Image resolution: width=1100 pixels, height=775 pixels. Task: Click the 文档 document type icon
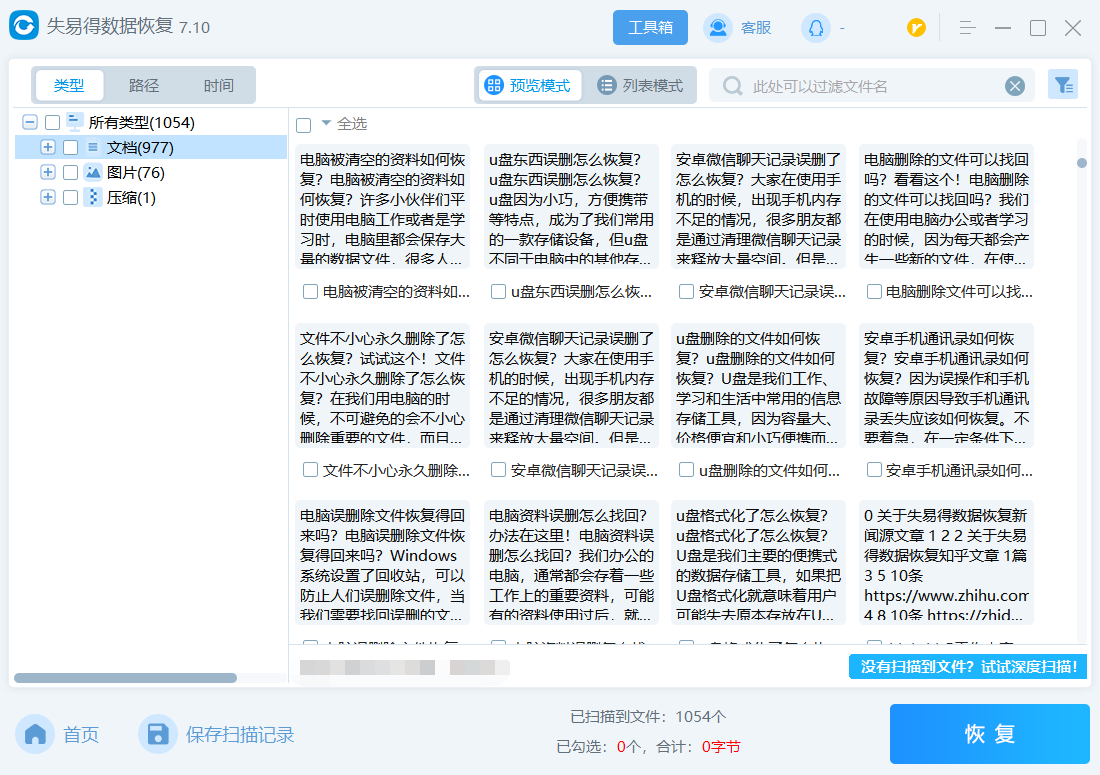[x=93, y=147]
